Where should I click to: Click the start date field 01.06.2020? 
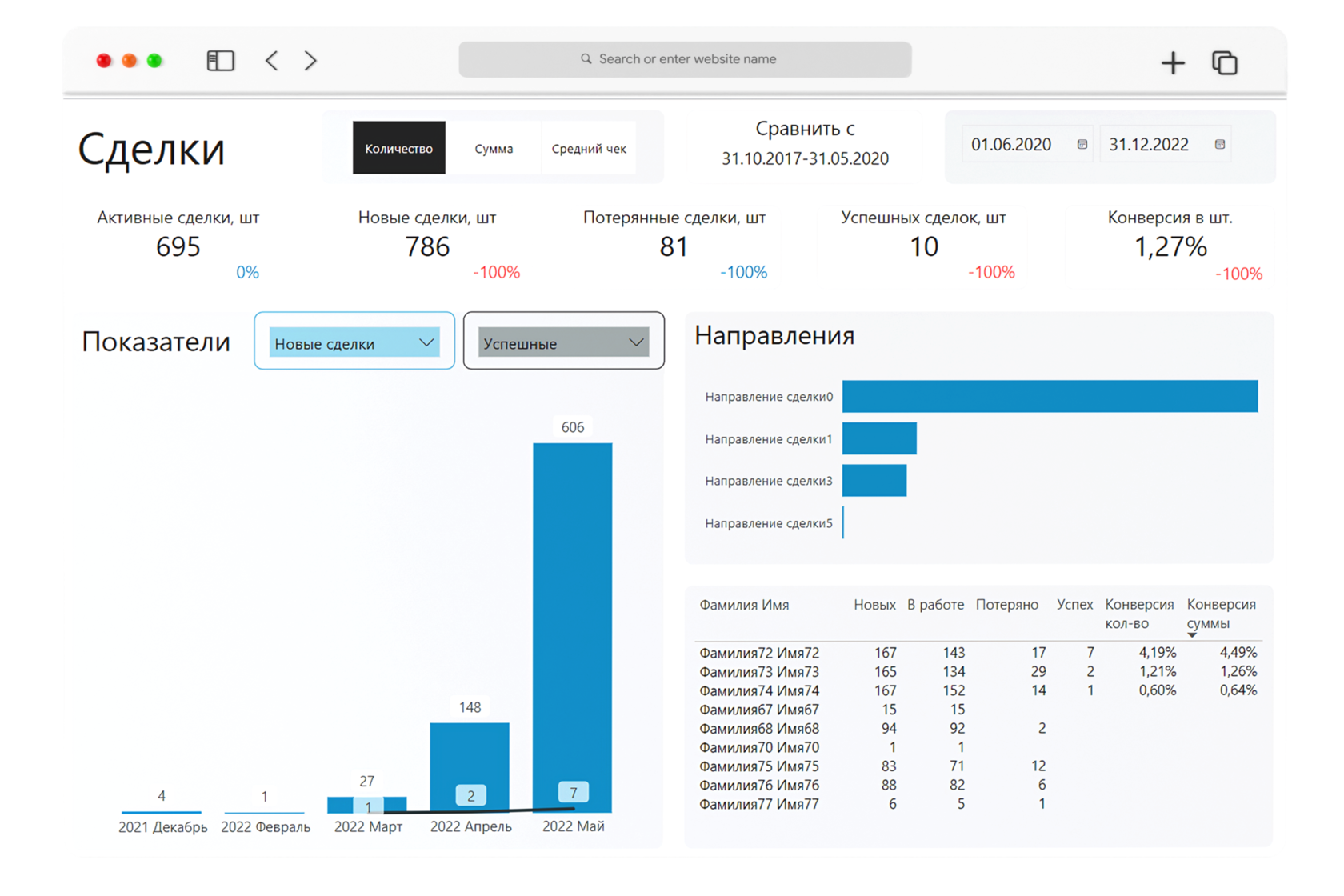coord(1011,145)
